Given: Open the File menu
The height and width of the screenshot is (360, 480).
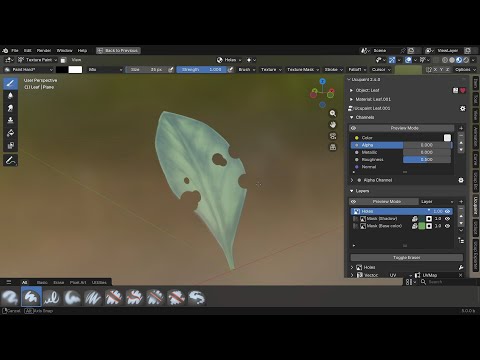Looking at the screenshot, I should 15,51.
